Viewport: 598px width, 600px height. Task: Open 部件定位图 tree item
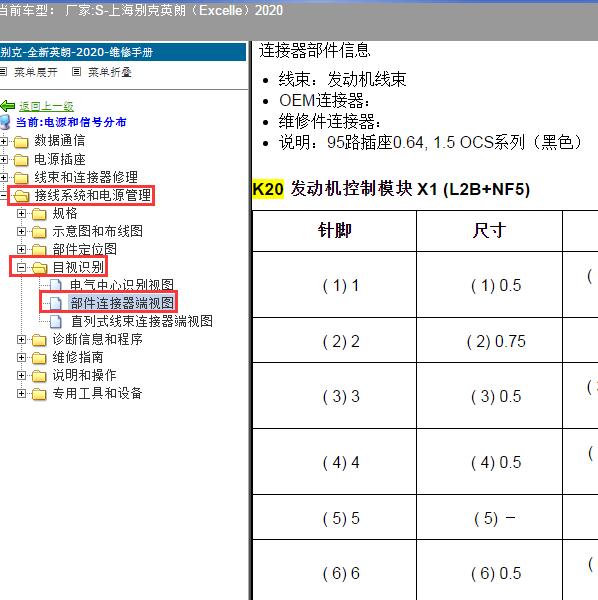pyautogui.click(x=85, y=249)
